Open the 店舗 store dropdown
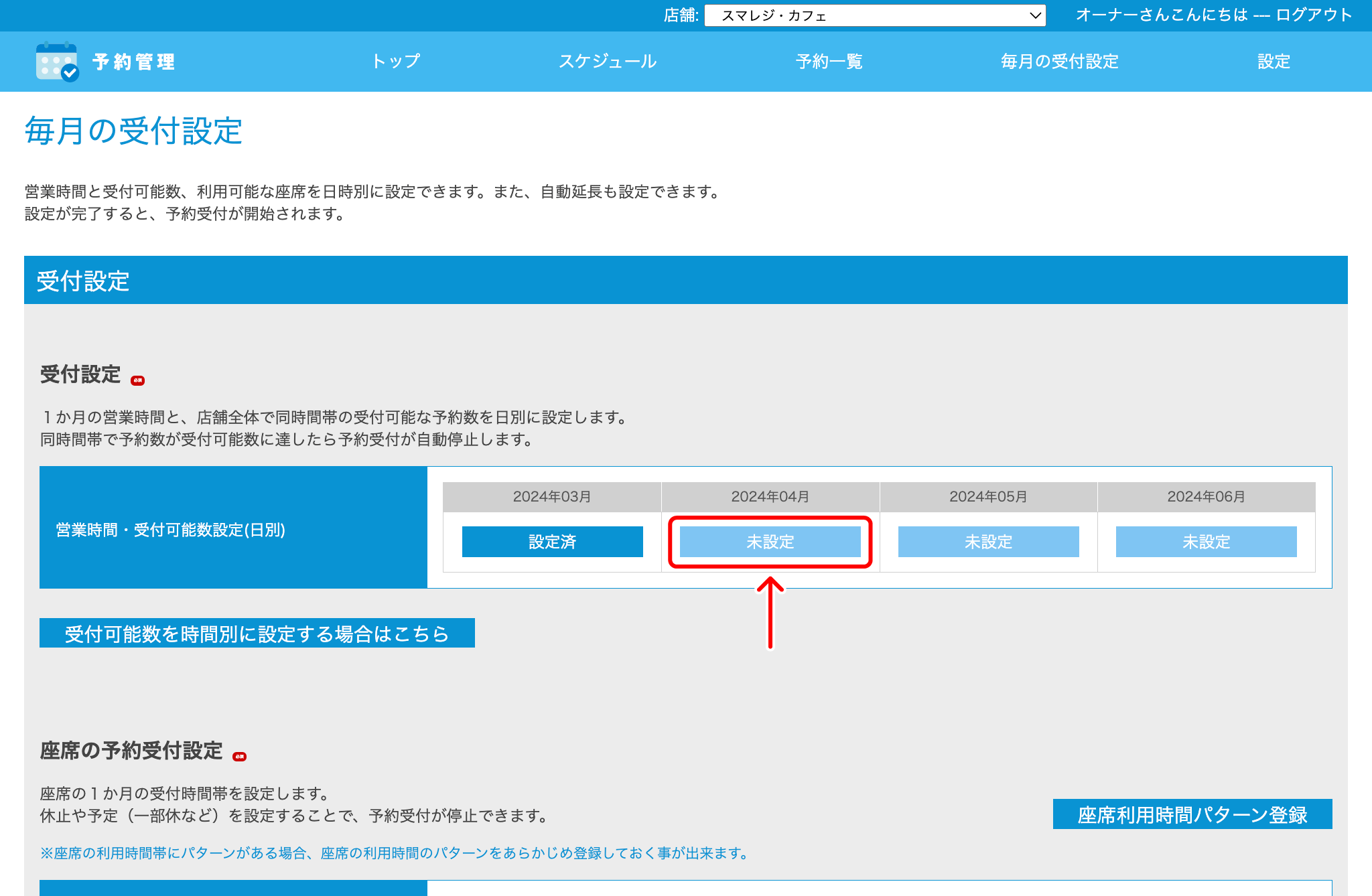Screen dimensions: 1372x896 point(874,15)
